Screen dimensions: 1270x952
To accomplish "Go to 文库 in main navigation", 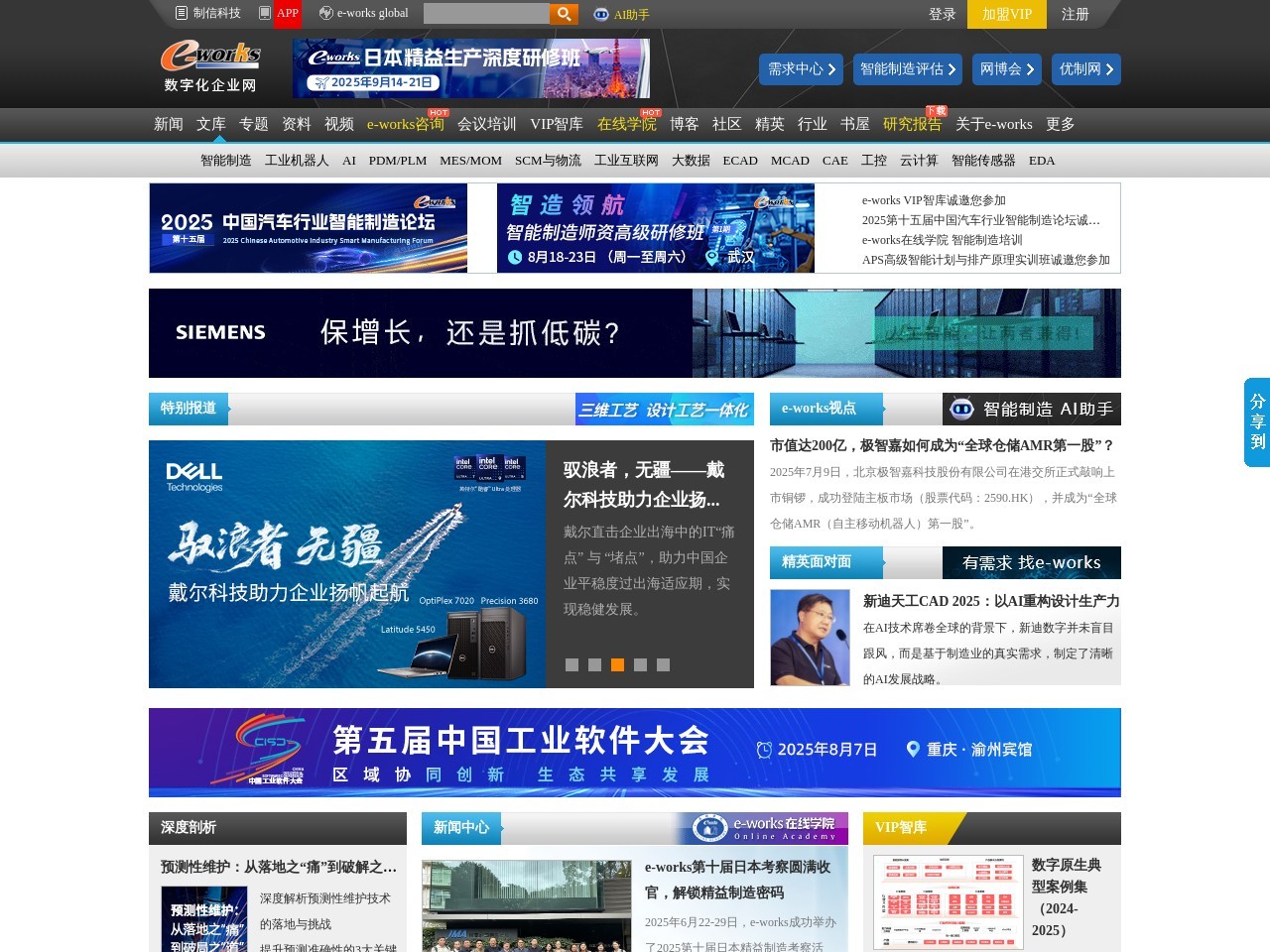I will (x=211, y=124).
